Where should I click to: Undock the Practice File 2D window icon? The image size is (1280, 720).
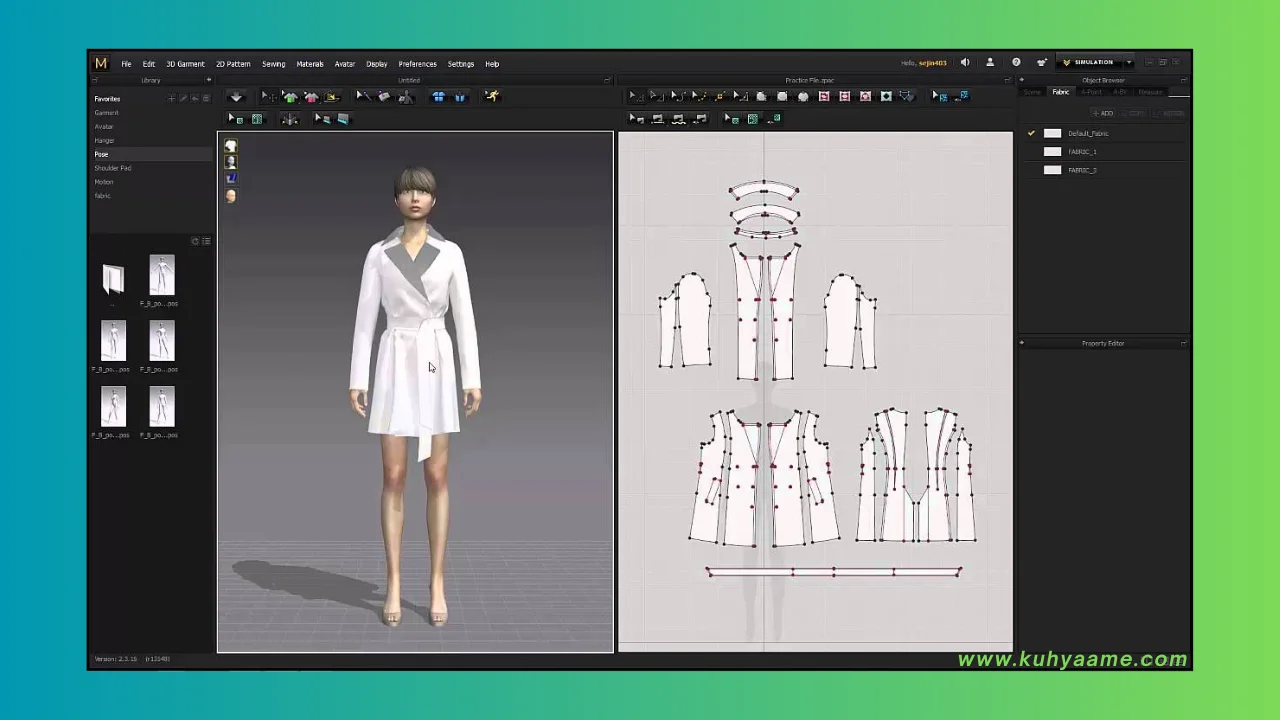coord(1008,80)
